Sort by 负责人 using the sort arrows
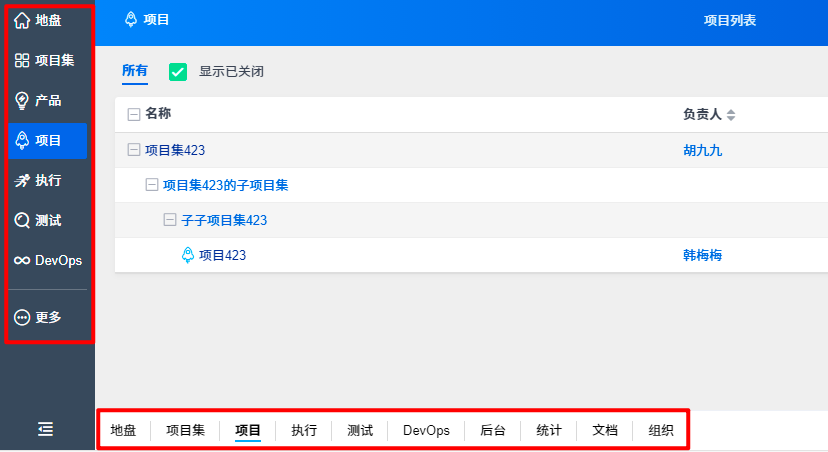 731,115
